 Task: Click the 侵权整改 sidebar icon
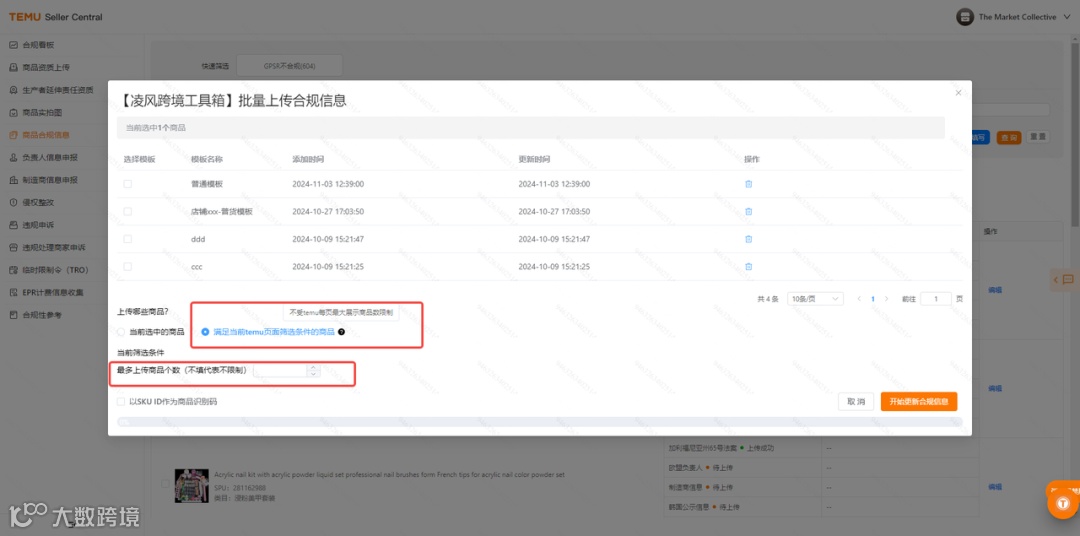[x=14, y=203]
